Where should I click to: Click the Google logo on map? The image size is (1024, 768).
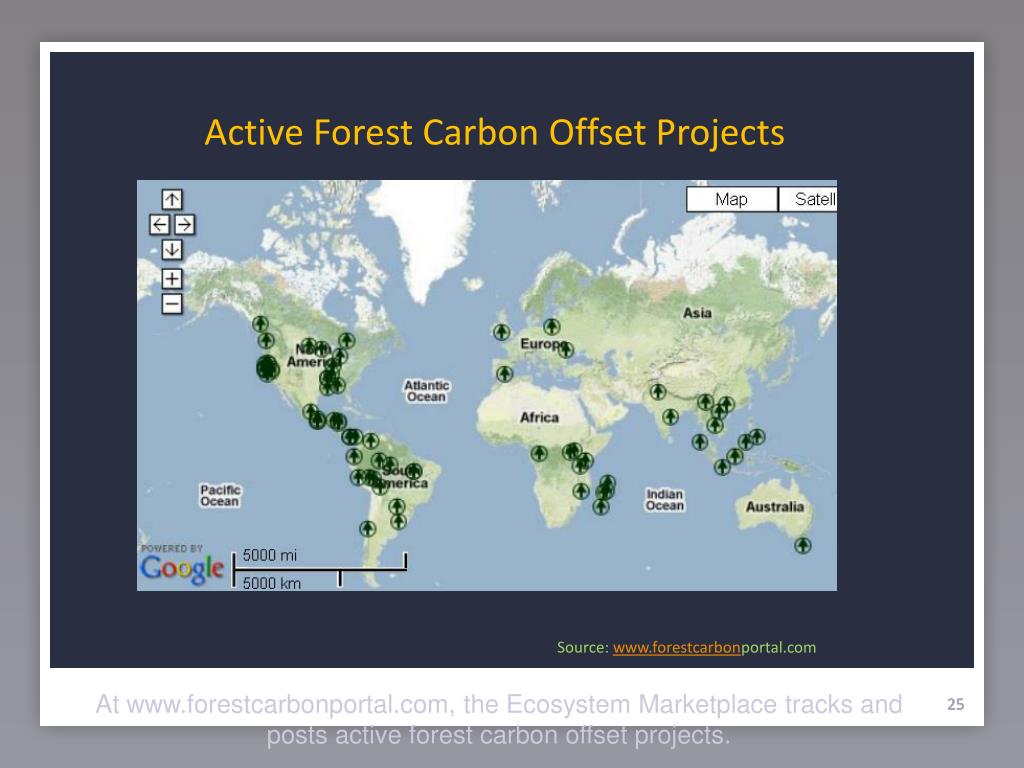pos(182,569)
